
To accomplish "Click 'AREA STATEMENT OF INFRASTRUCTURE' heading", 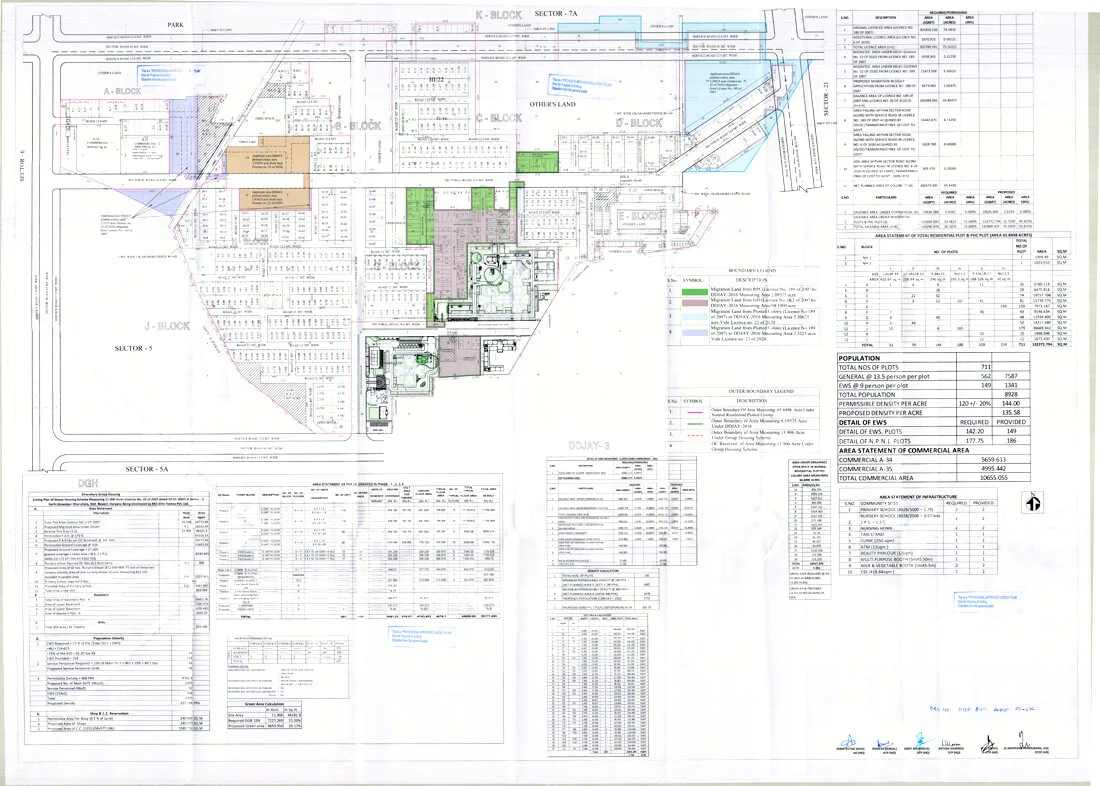I will [x=920, y=496].
